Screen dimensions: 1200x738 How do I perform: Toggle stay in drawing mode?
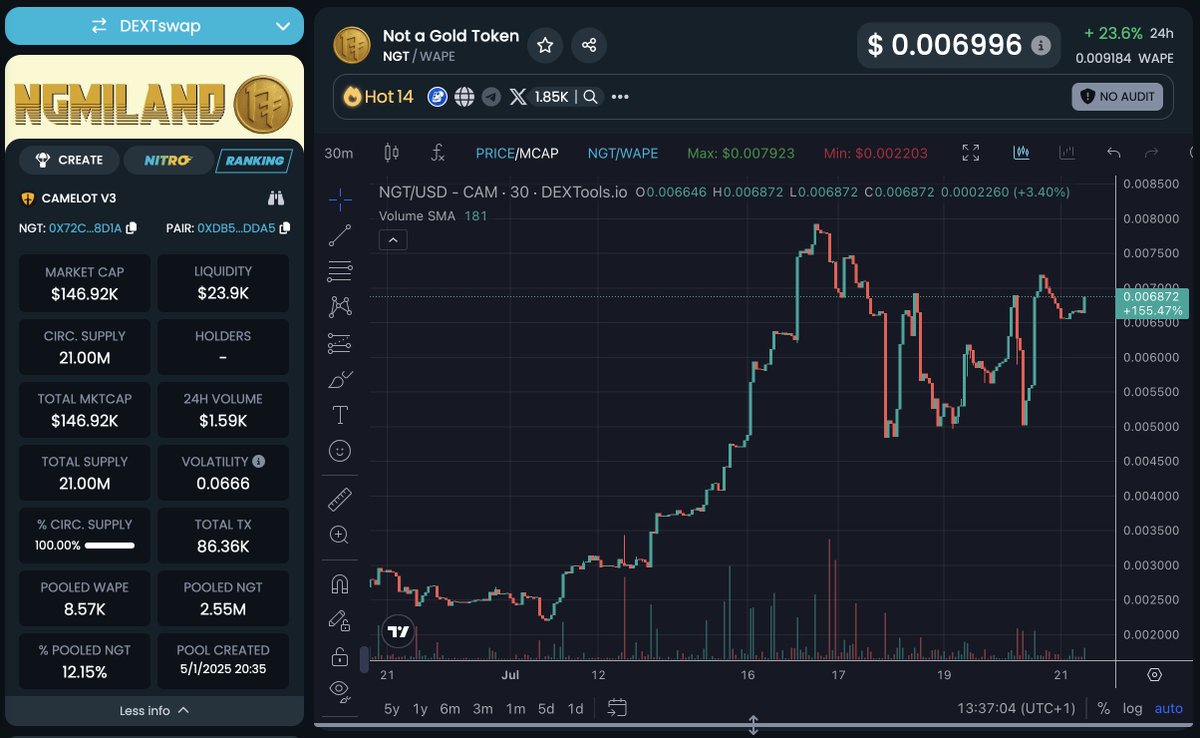(340, 620)
